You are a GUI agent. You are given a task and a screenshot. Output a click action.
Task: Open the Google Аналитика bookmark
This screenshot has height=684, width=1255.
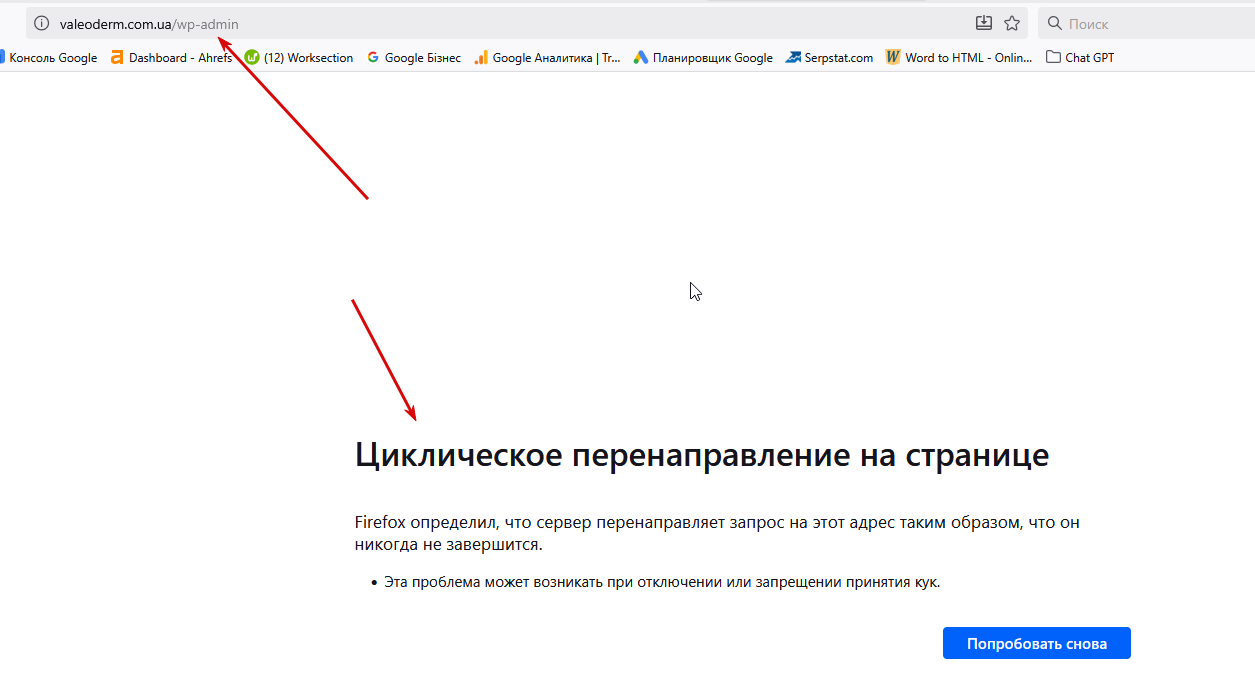pos(547,58)
